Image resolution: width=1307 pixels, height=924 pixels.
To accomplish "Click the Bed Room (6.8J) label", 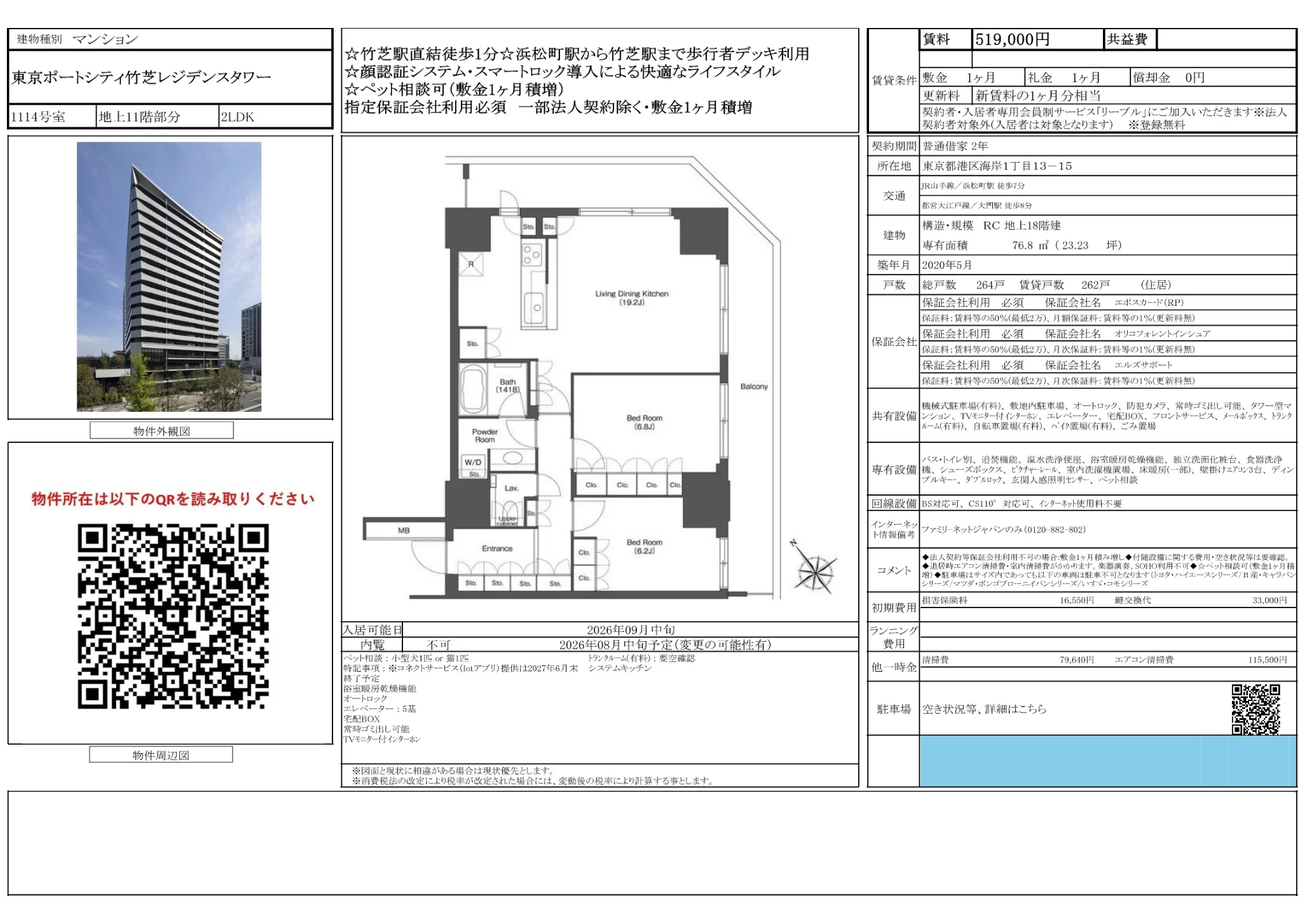I will click(644, 422).
